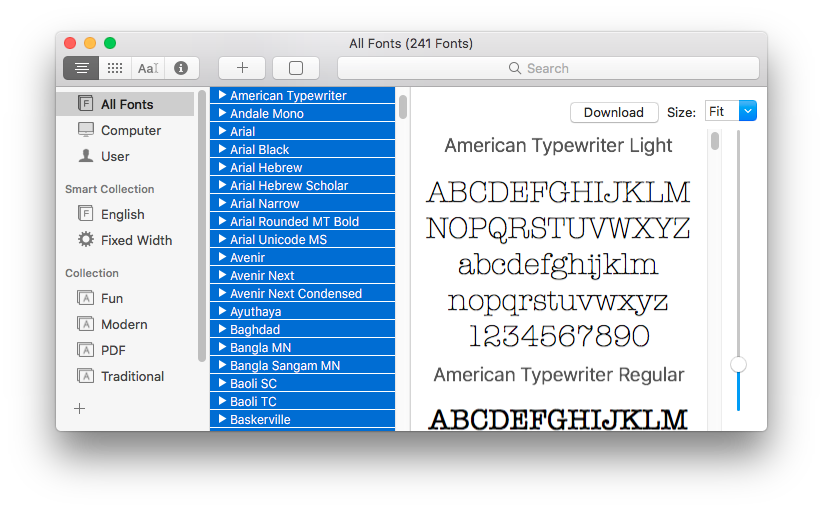Click the All Fonts sidebar icon
Image resolution: width=823 pixels, height=511 pixels.
point(86,103)
